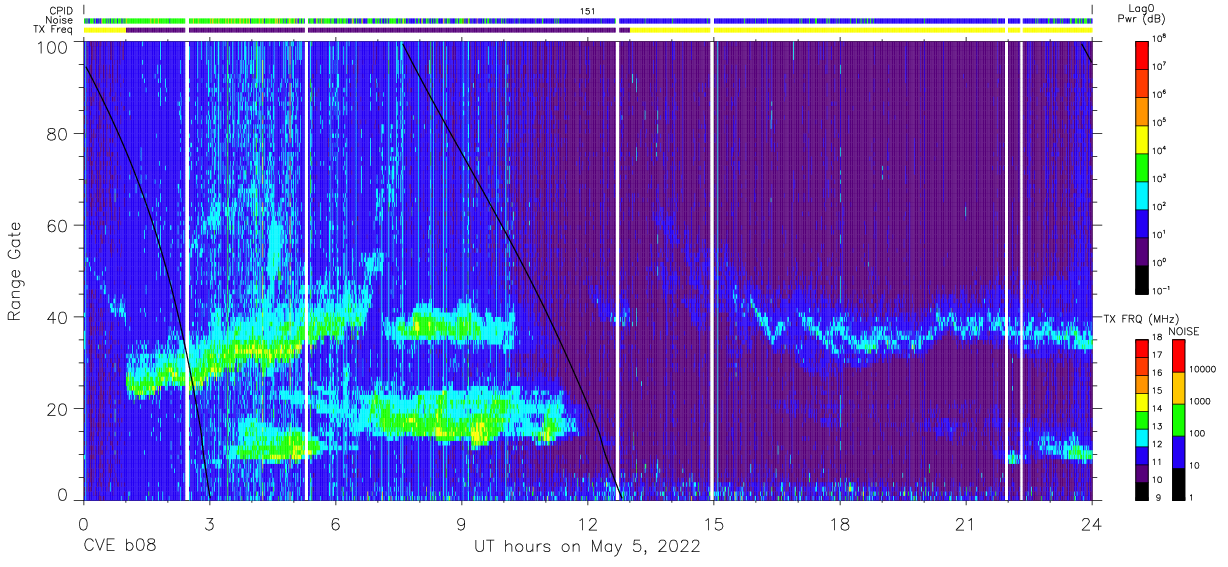Click the y-axis tick label '60'
The image size is (1228, 567).
point(57,225)
